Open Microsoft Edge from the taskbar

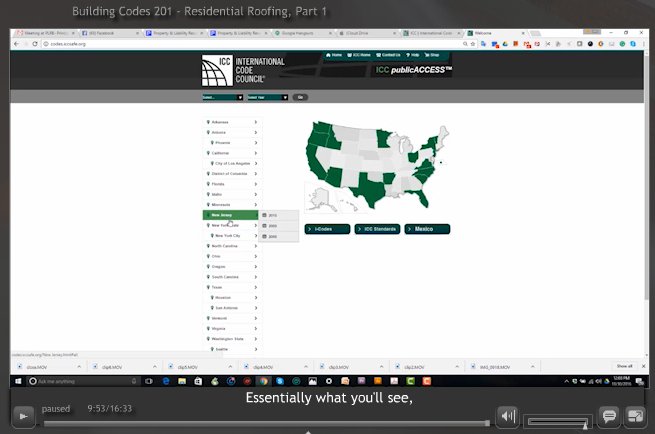pyautogui.click(x=166, y=381)
